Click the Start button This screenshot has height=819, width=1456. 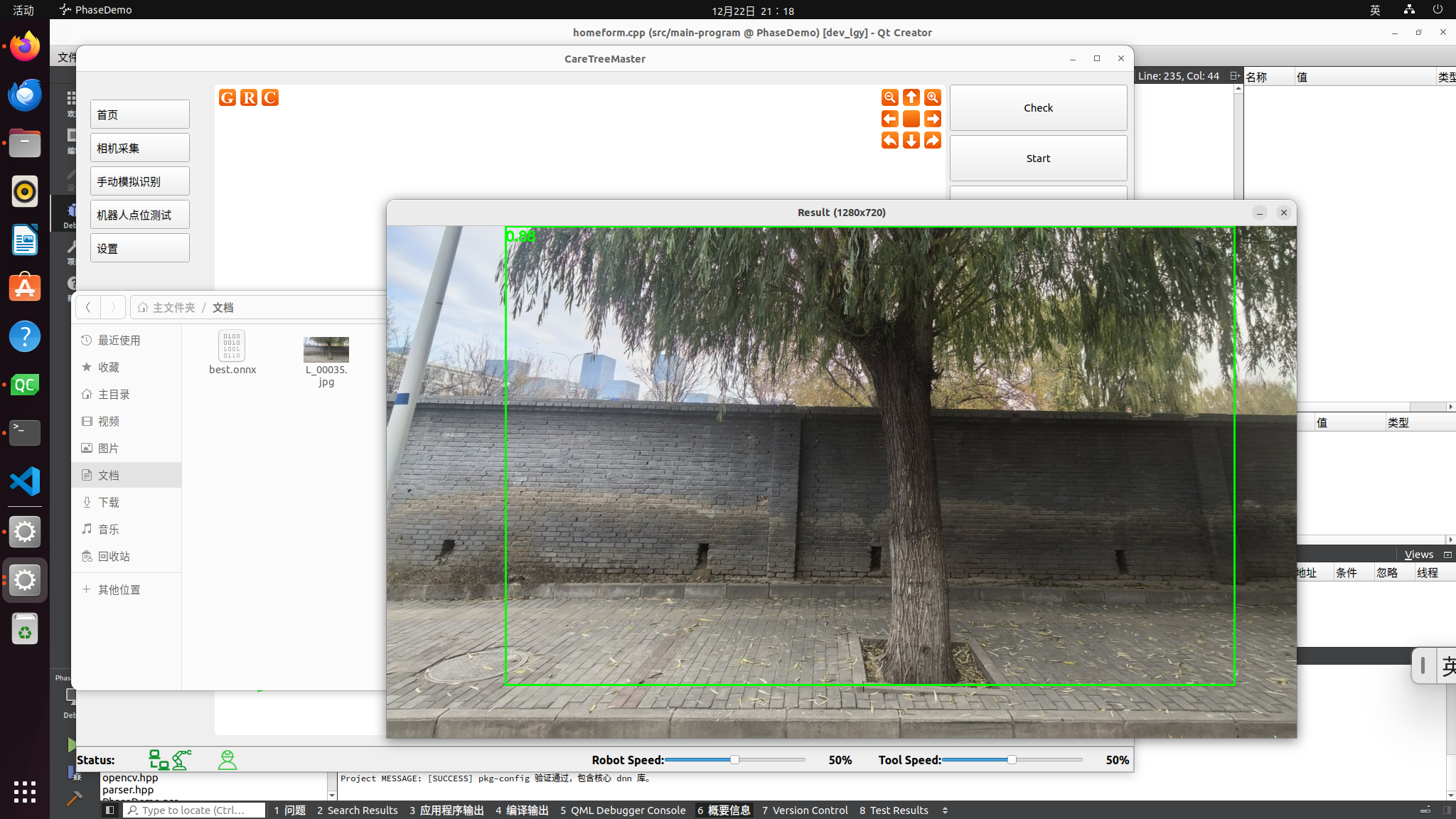pos(1038,159)
